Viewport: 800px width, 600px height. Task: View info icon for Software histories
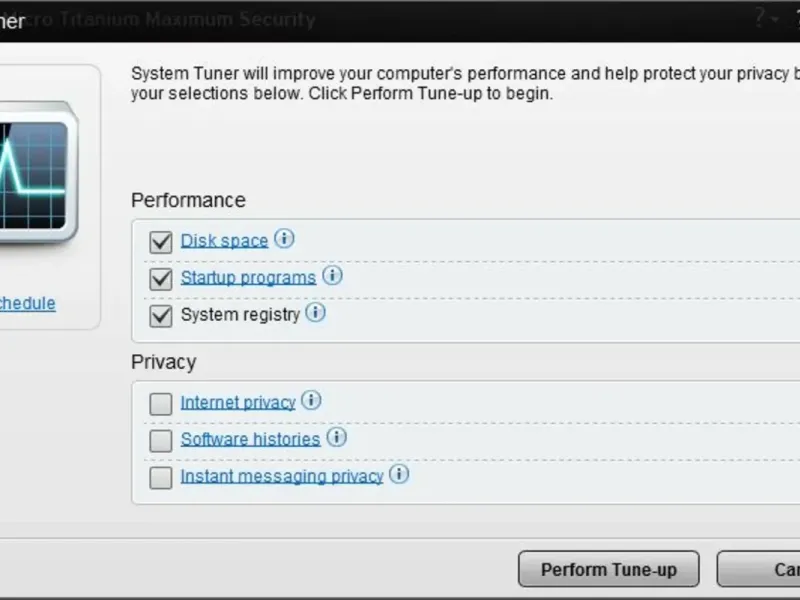click(336, 437)
